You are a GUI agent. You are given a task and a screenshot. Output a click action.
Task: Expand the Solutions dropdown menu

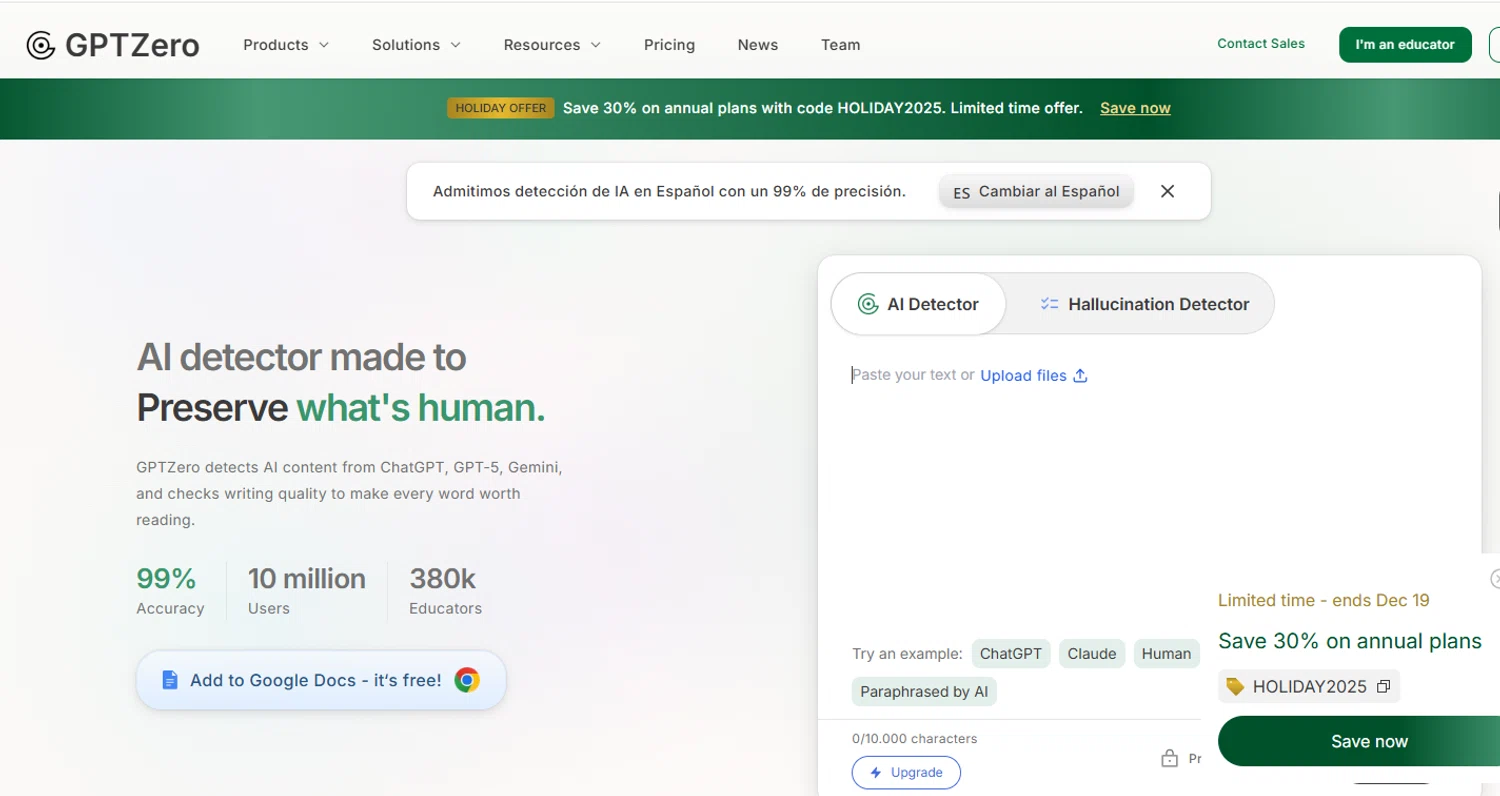[416, 45]
